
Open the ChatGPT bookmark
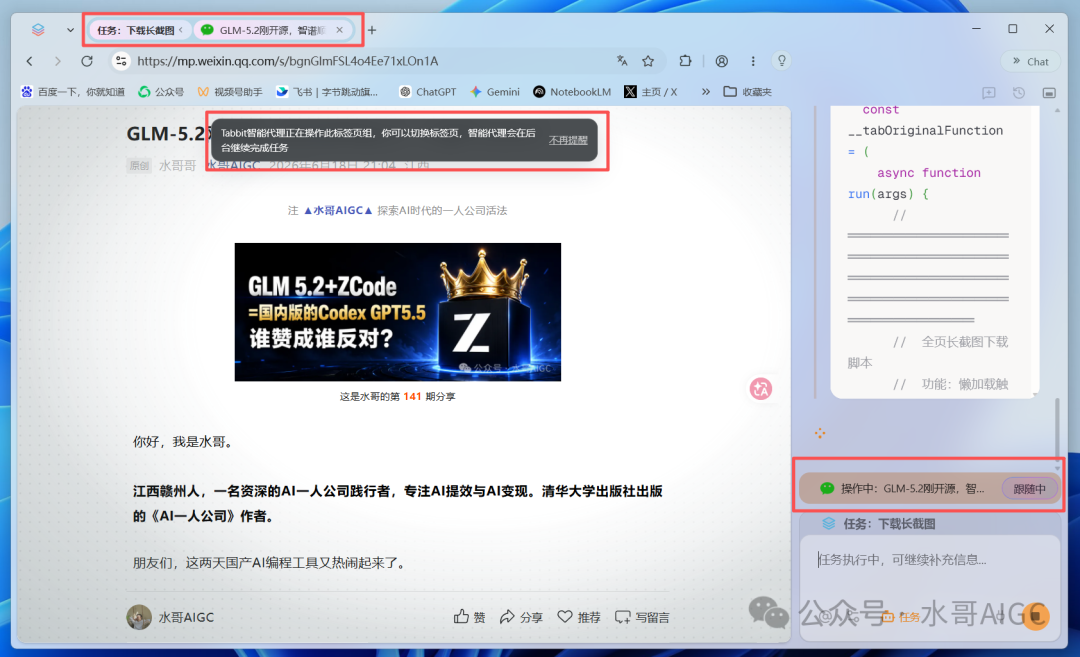(x=428, y=92)
